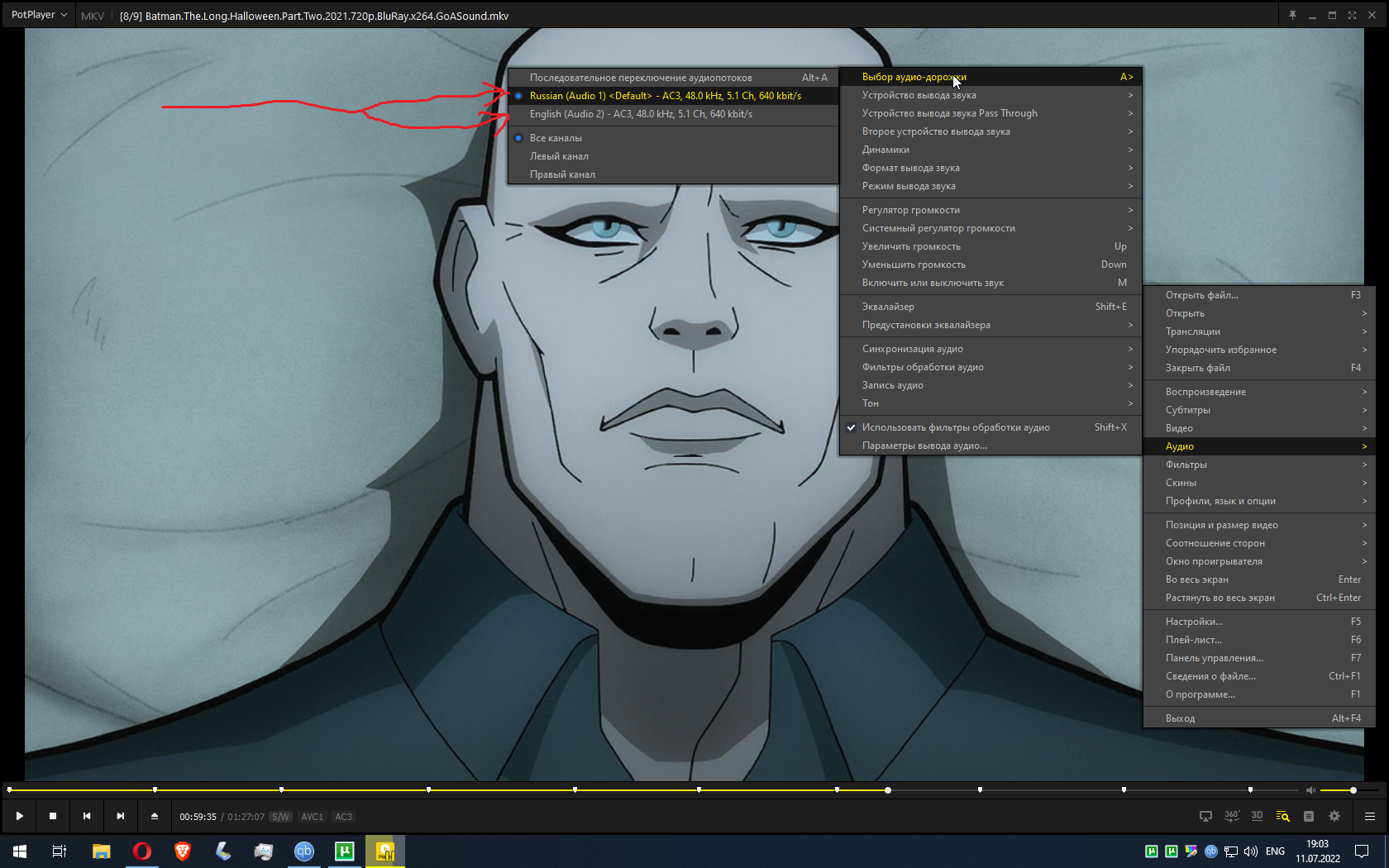Open 'Видео' menu entry
Image resolution: width=1389 pixels, height=868 pixels.
(1258, 428)
